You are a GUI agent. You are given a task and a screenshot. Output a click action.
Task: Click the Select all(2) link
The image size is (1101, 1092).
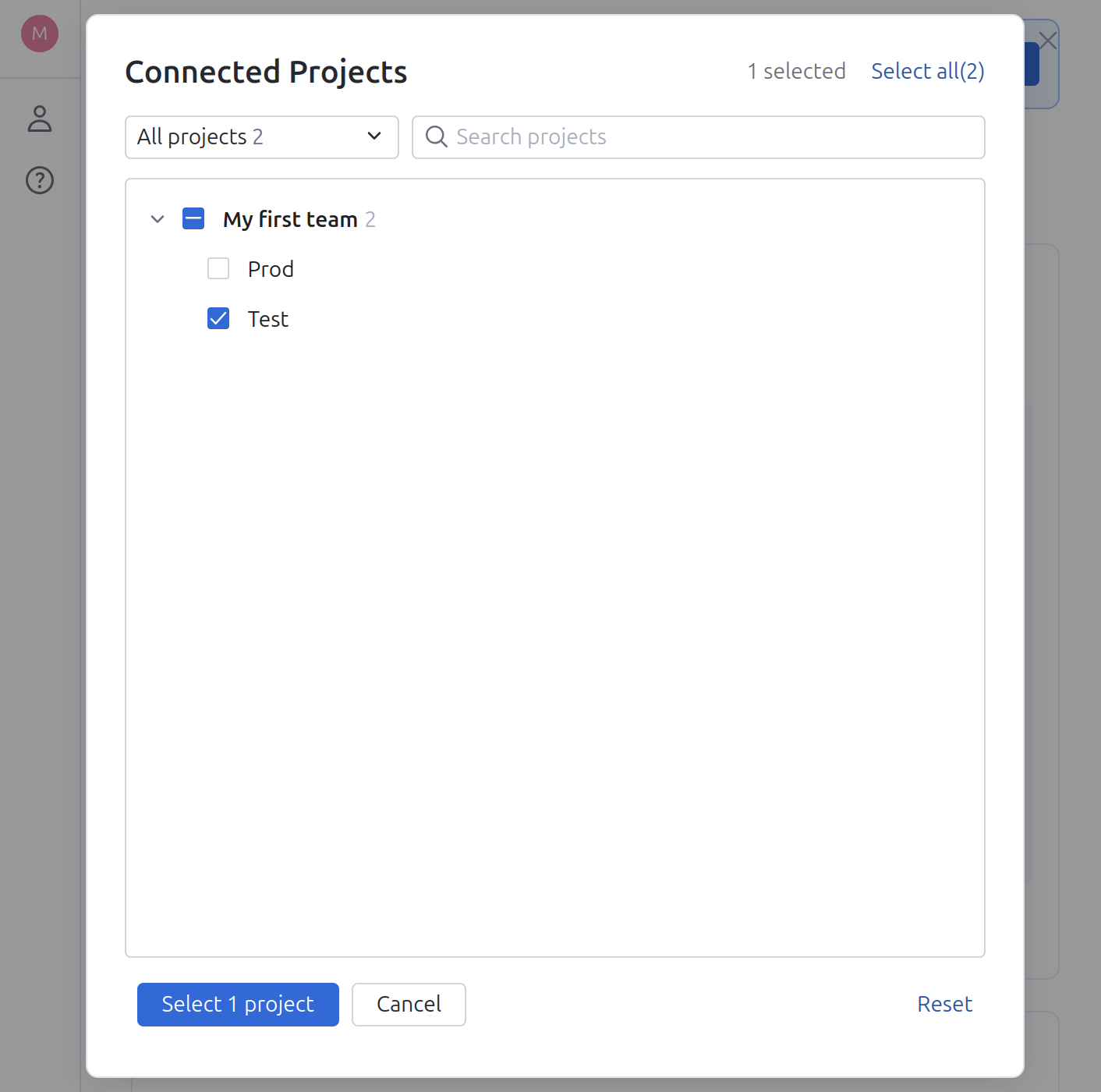pos(927,71)
